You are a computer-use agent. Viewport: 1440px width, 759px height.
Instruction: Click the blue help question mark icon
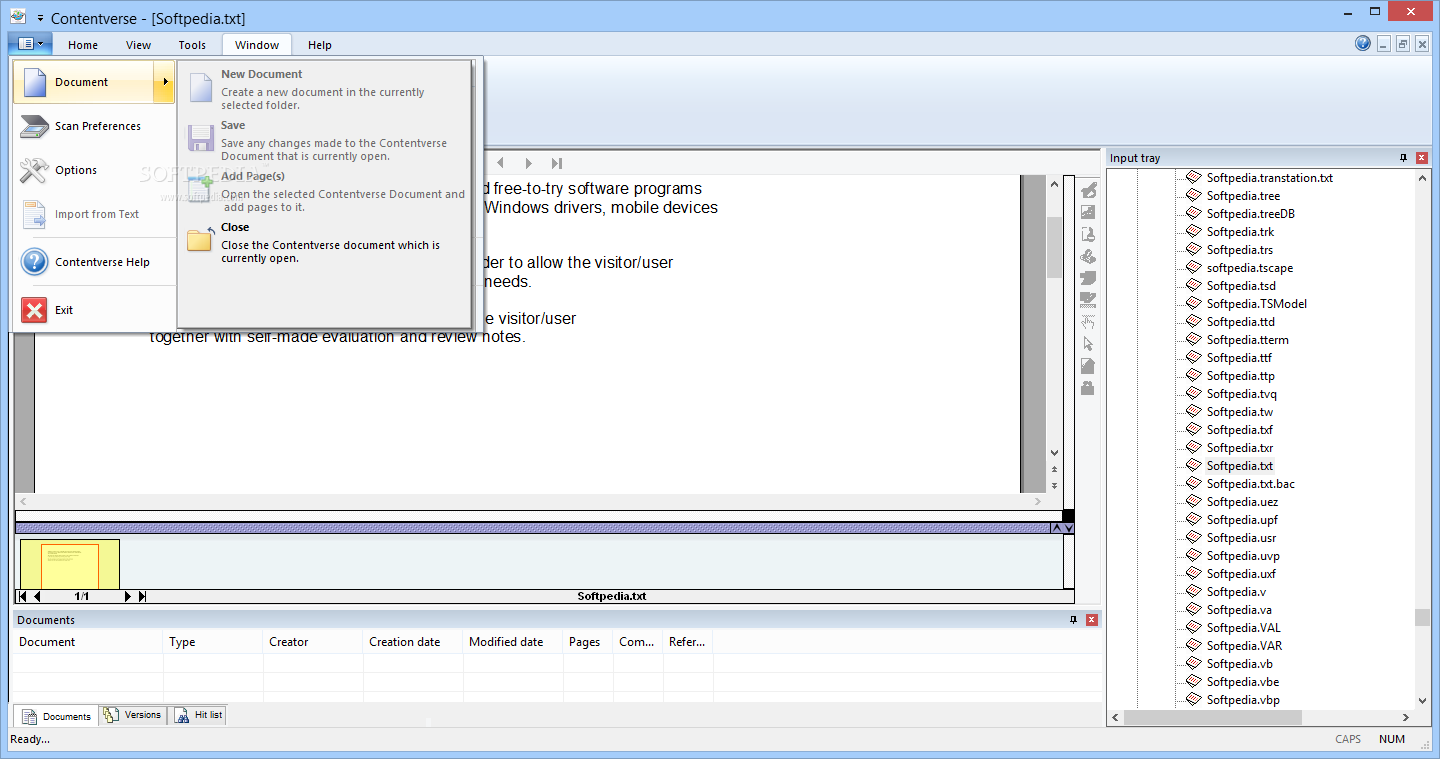click(x=1363, y=43)
